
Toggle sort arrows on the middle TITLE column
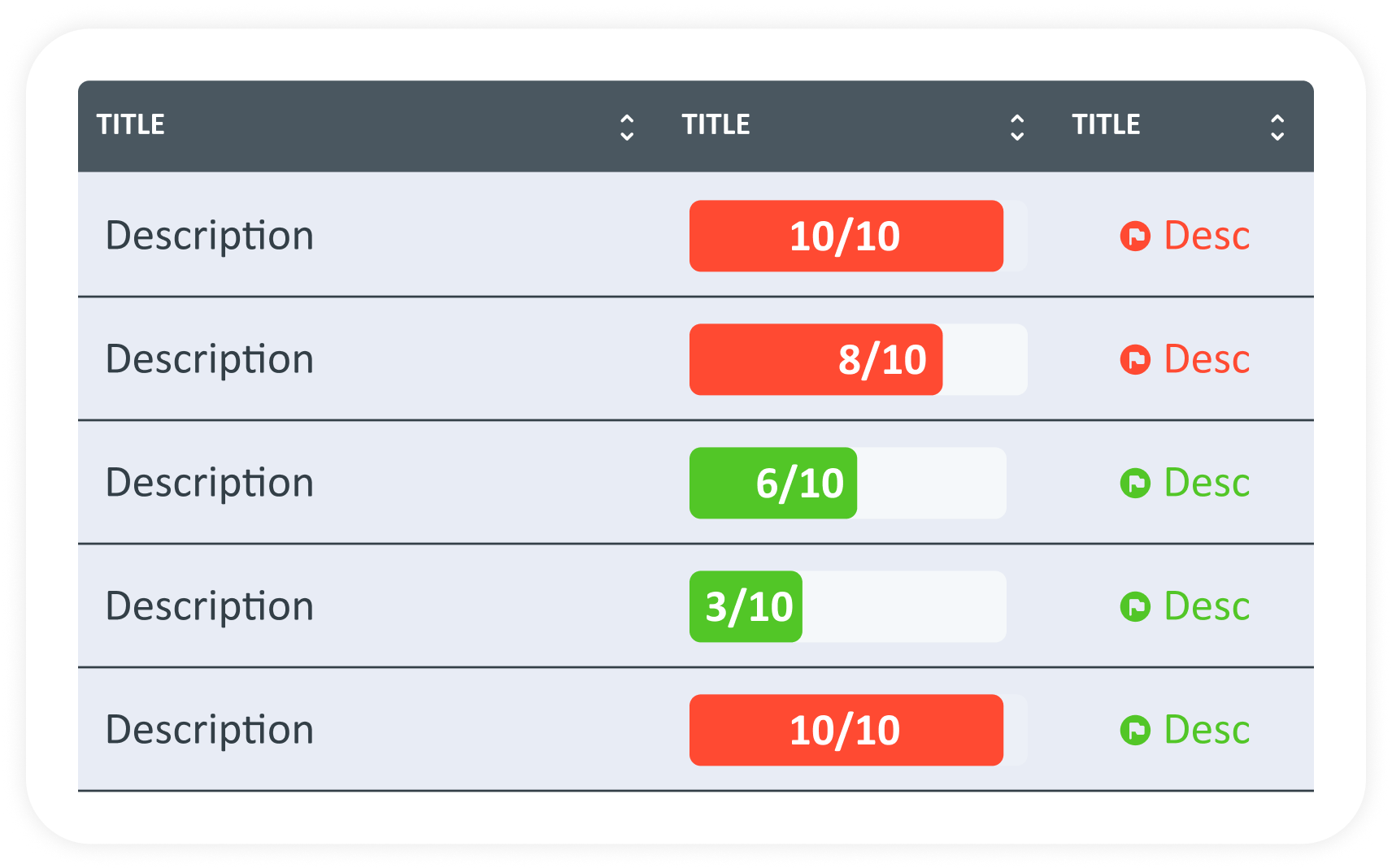point(1017,128)
